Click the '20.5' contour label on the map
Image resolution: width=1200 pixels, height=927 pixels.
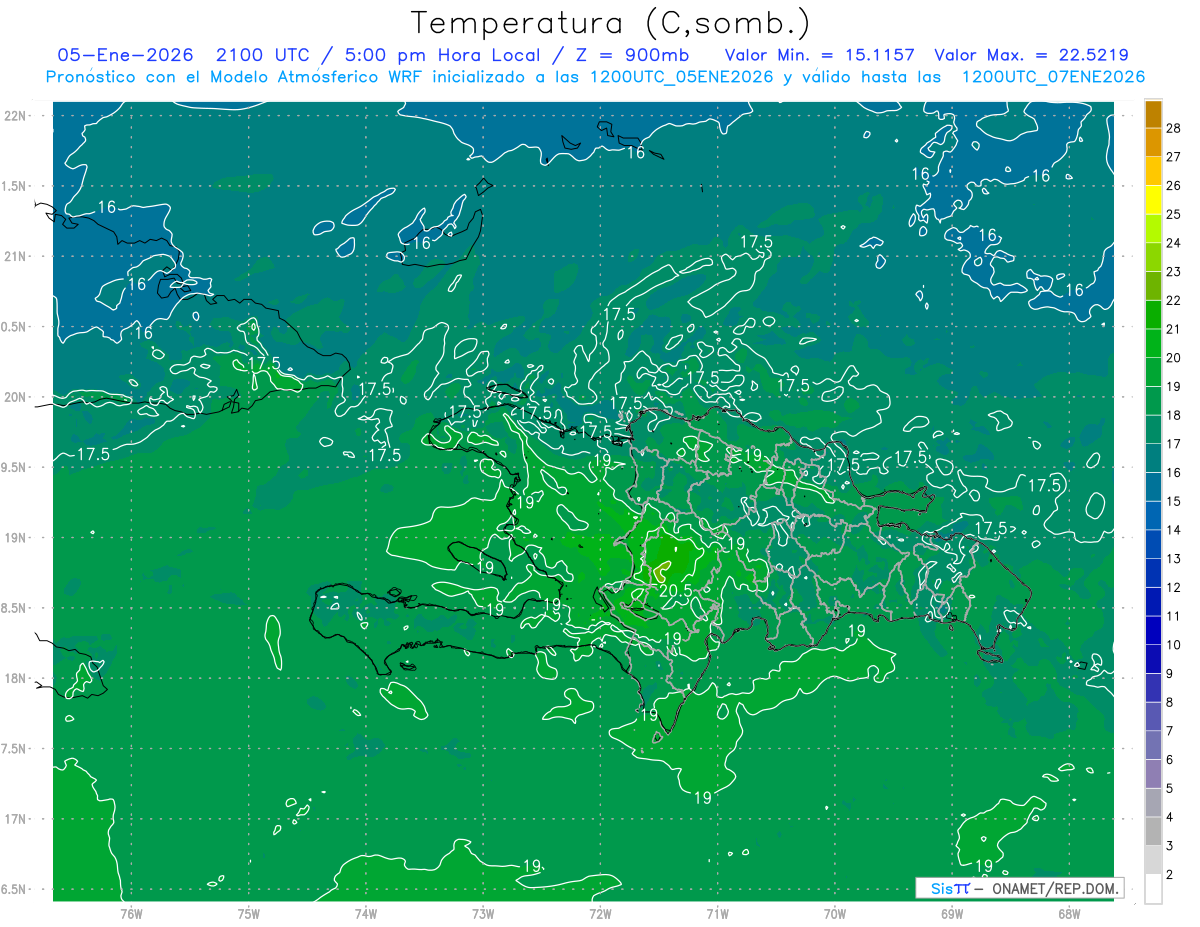(x=676, y=591)
